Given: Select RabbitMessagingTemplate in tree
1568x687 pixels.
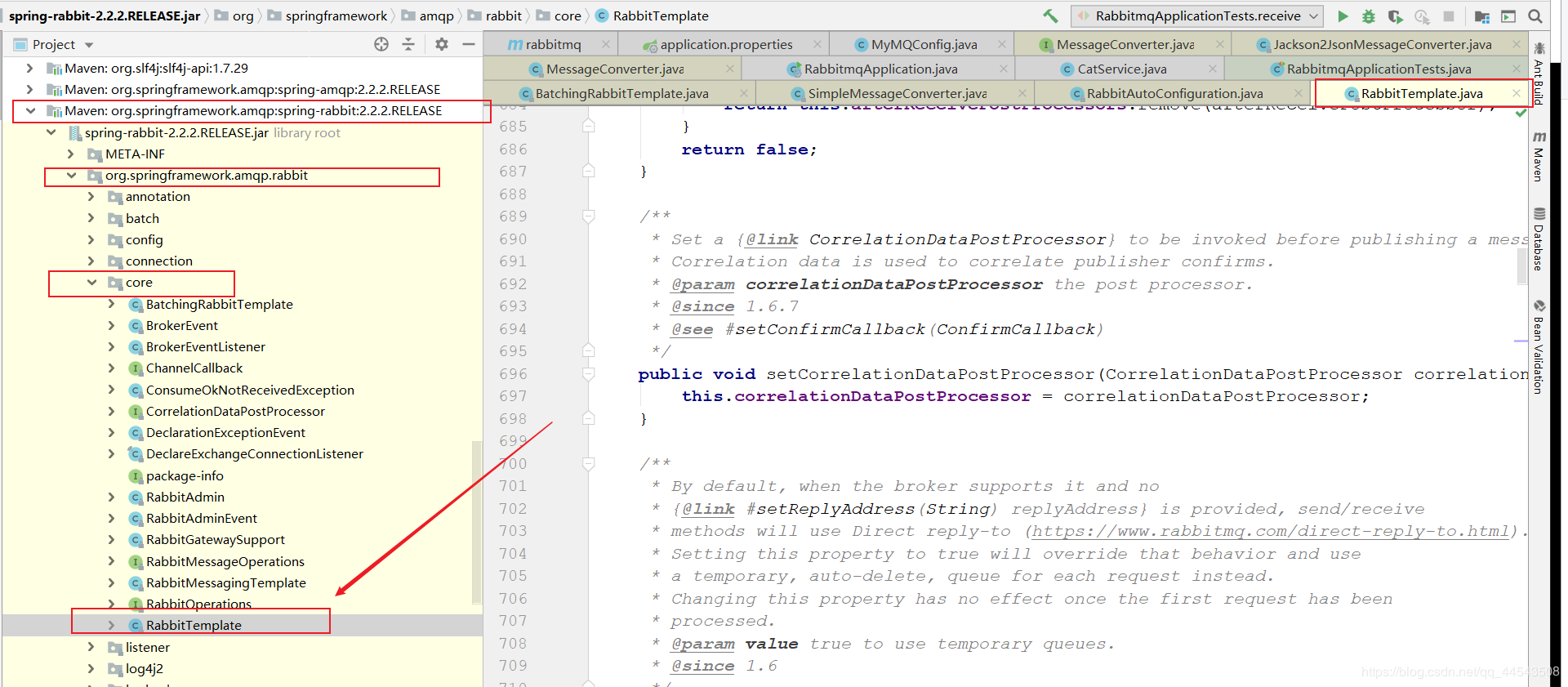Looking at the screenshot, I should [x=225, y=582].
